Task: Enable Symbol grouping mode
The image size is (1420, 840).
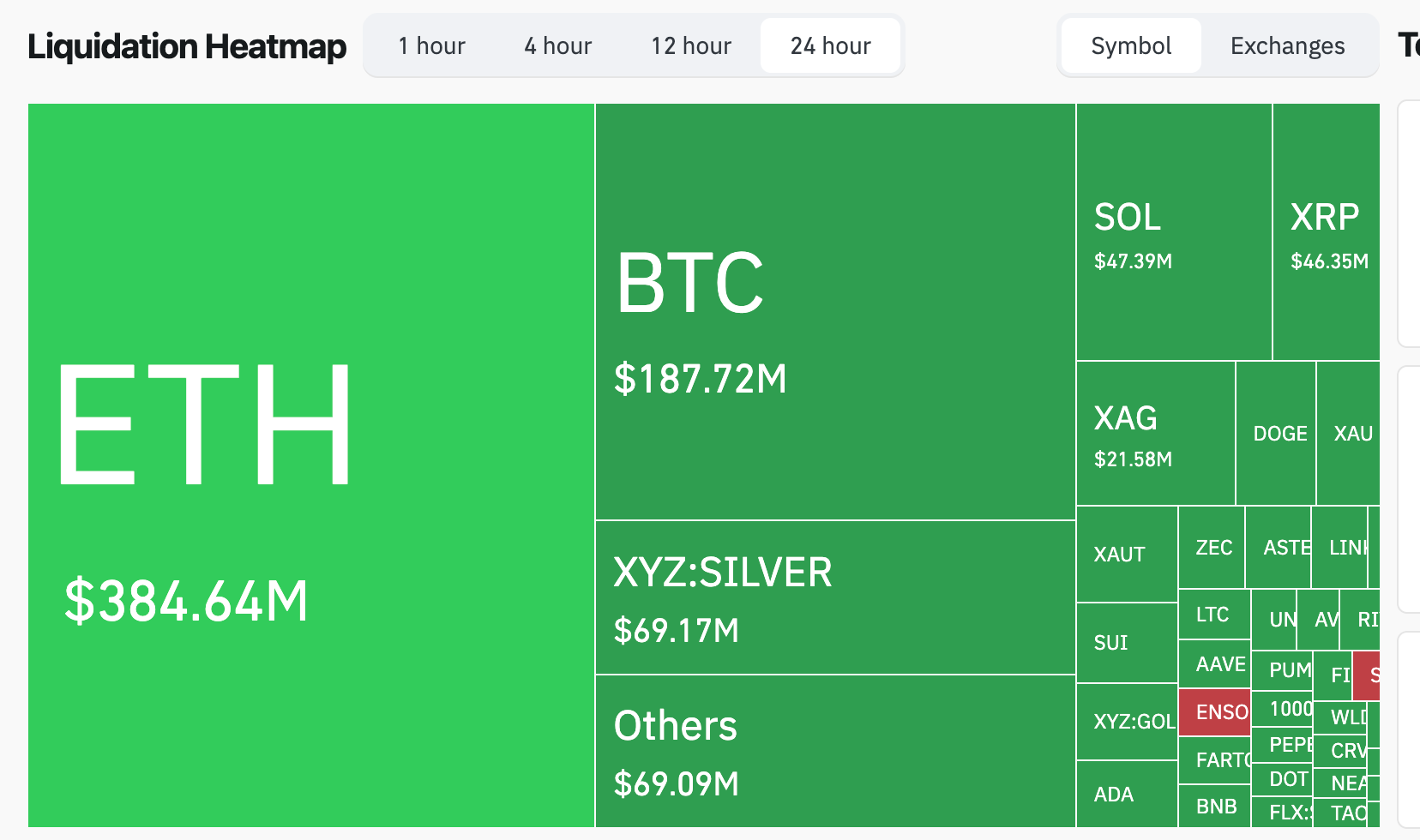Action: [1130, 45]
